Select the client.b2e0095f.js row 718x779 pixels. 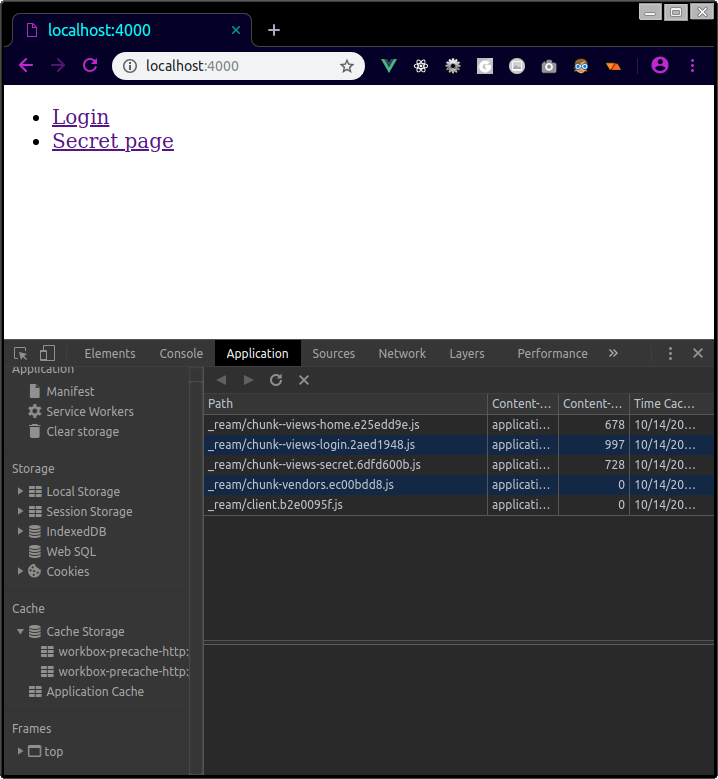459,505
